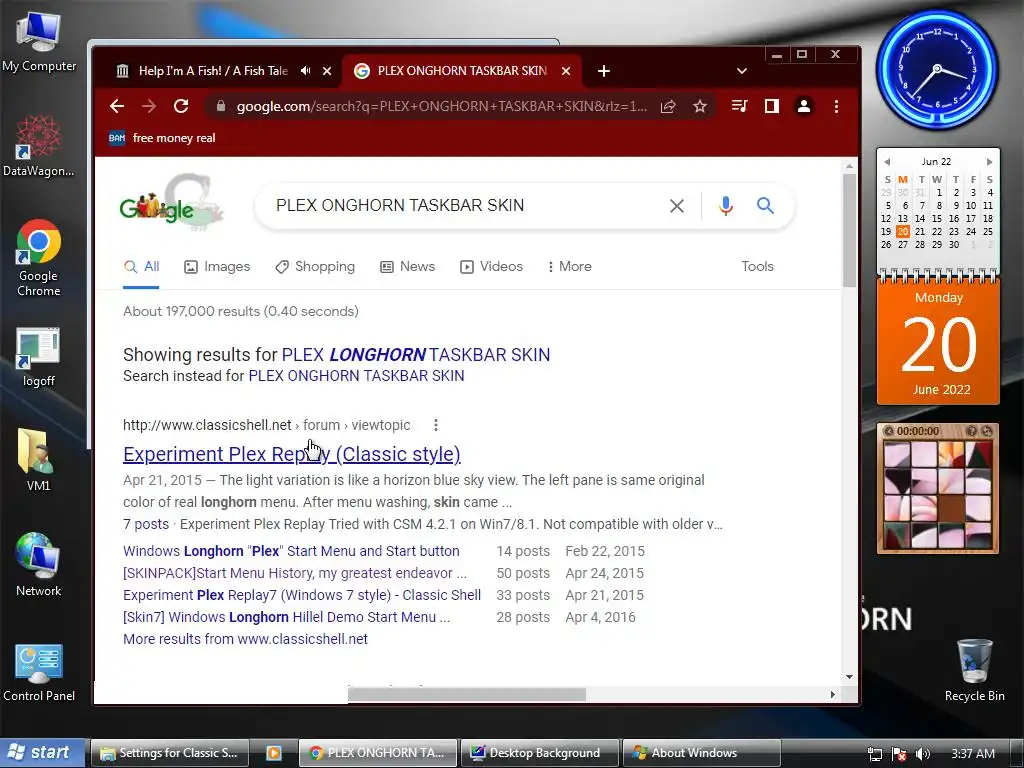Mute the Help I'm A Fish tab audio
Viewport: 1024px width, 768px height.
(306, 71)
